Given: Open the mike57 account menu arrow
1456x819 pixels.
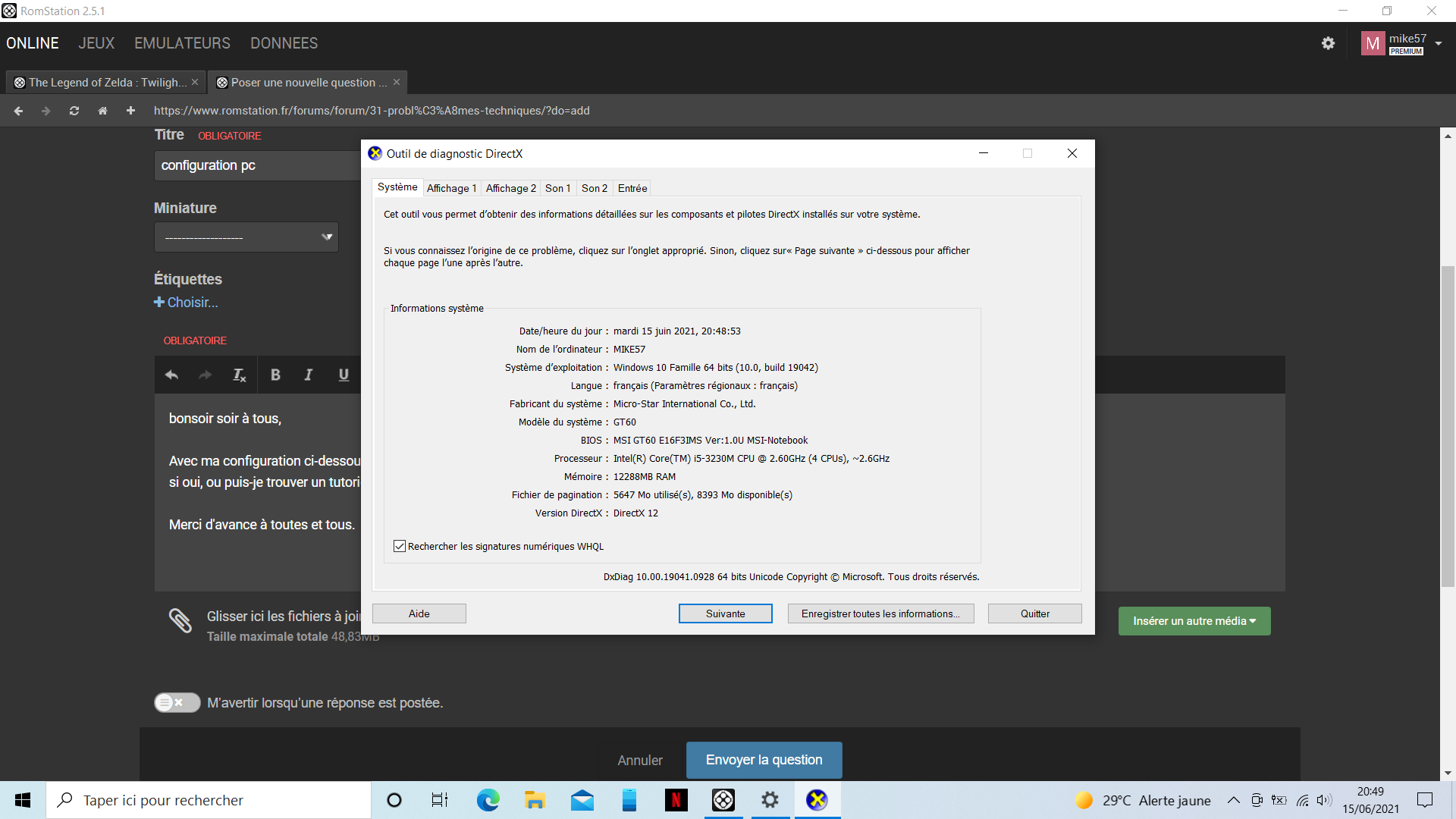Looking at the screenshot, I should [x=1439, y=44].
